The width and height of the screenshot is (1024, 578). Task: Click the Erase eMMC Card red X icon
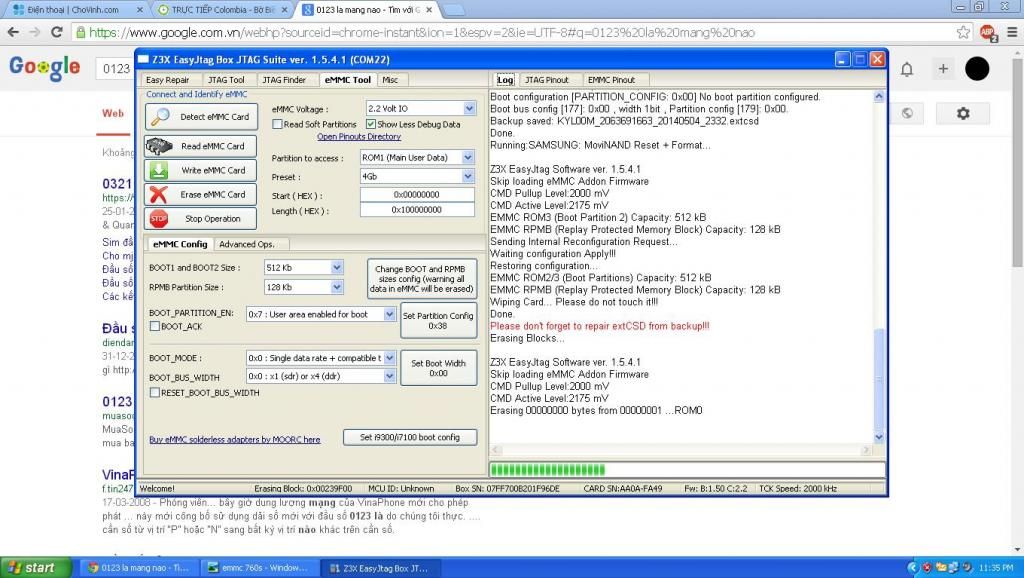159,194
